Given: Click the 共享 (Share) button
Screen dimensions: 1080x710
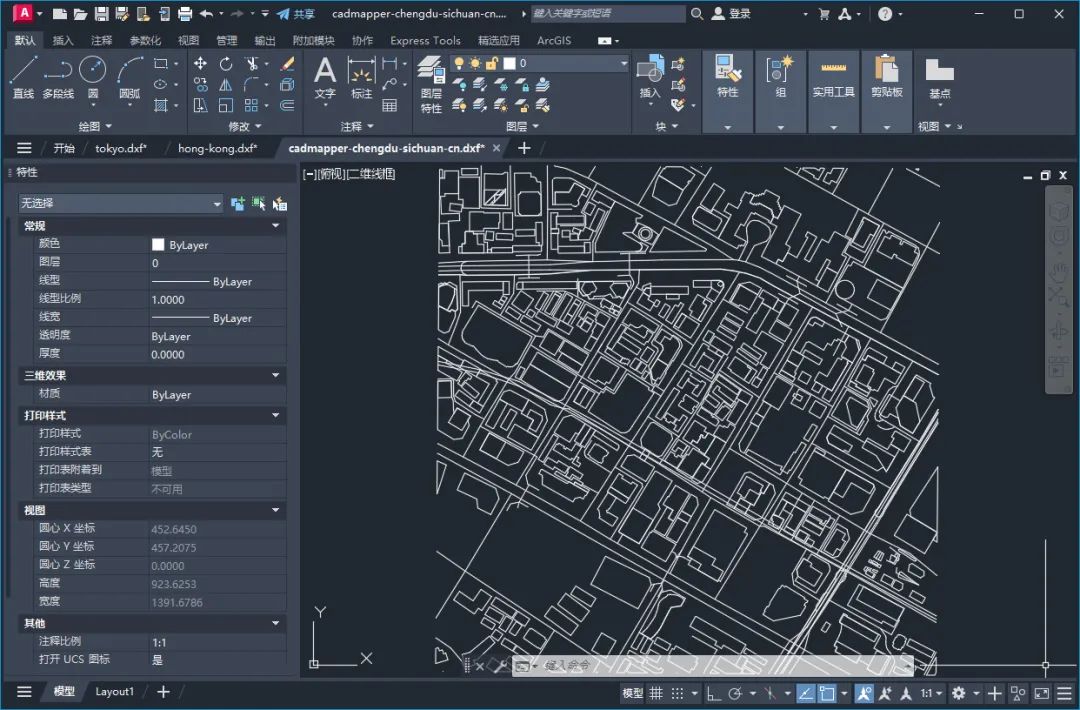Looking at the screenshot, I should tap(295, 14).
